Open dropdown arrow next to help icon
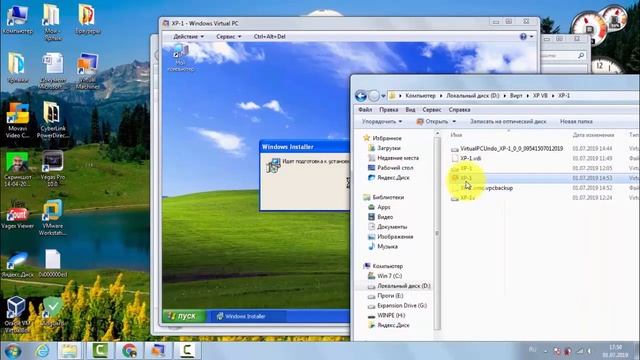 click(531, 36)
